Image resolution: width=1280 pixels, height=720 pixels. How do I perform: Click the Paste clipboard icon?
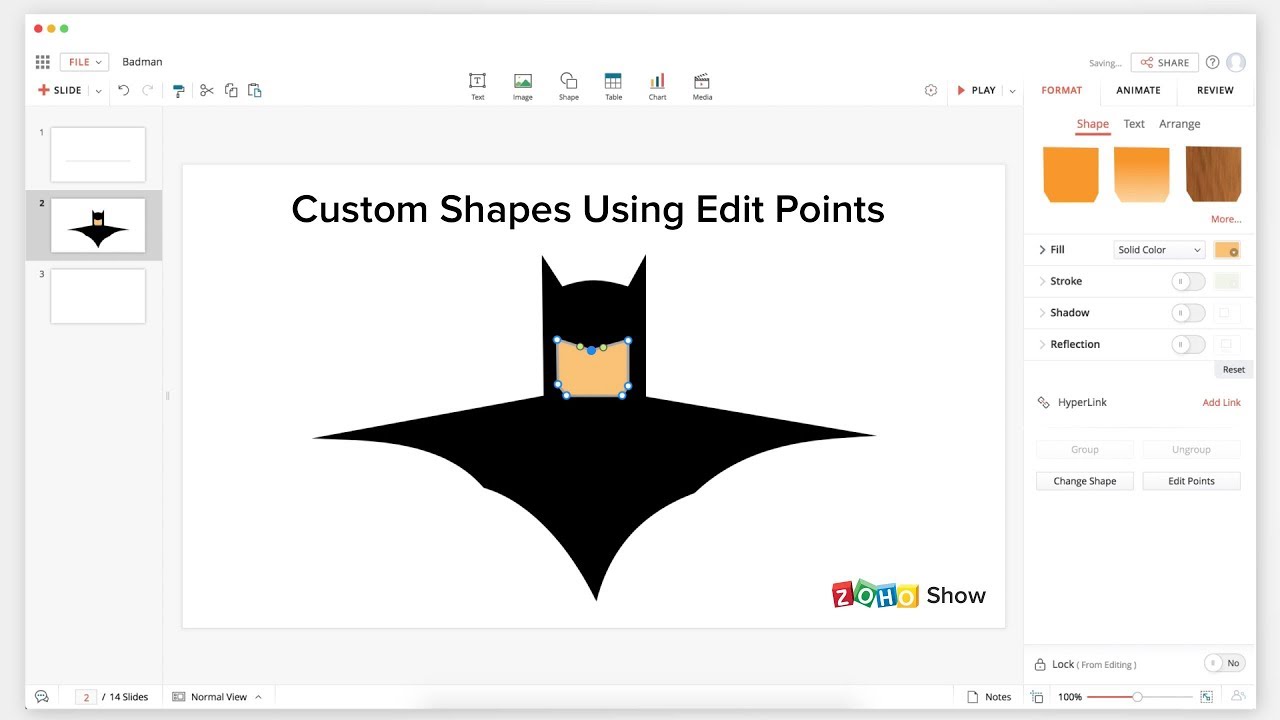pos(255,90)
